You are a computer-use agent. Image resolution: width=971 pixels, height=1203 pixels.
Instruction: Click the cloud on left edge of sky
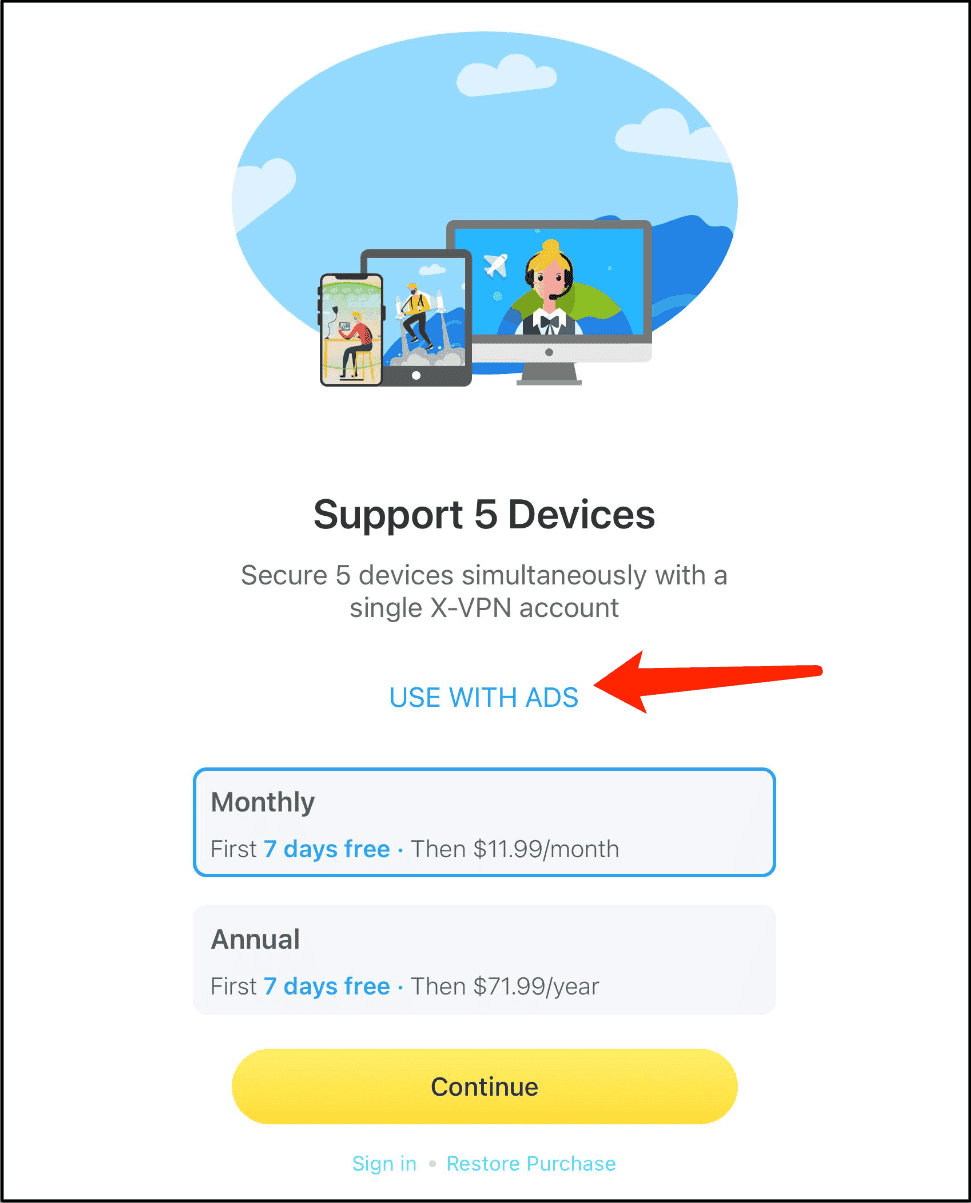(262, 190)
